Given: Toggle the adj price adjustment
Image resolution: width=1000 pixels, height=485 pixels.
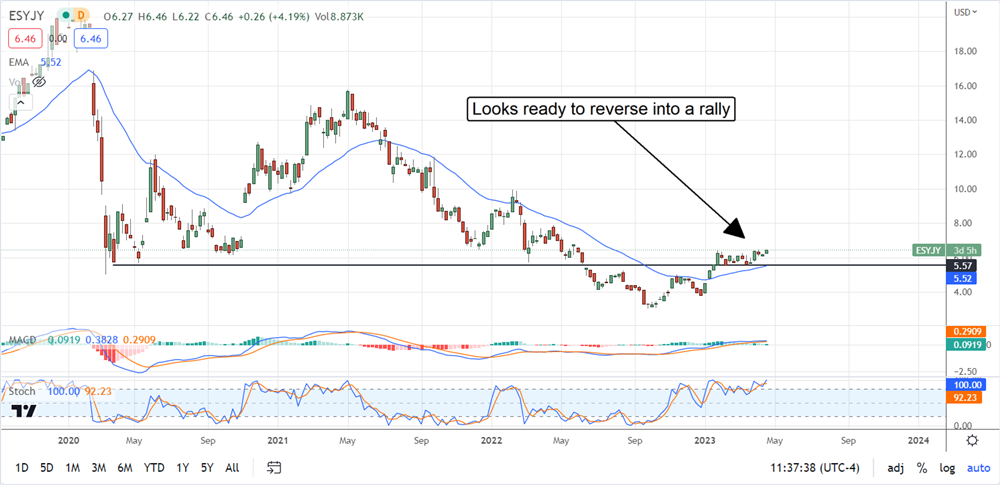Looking at the screenshot, I should point(894,467).
